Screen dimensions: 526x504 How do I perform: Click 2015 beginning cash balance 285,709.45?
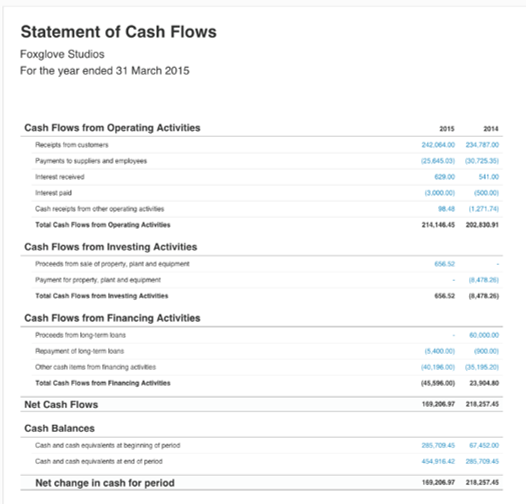point(438,445)
